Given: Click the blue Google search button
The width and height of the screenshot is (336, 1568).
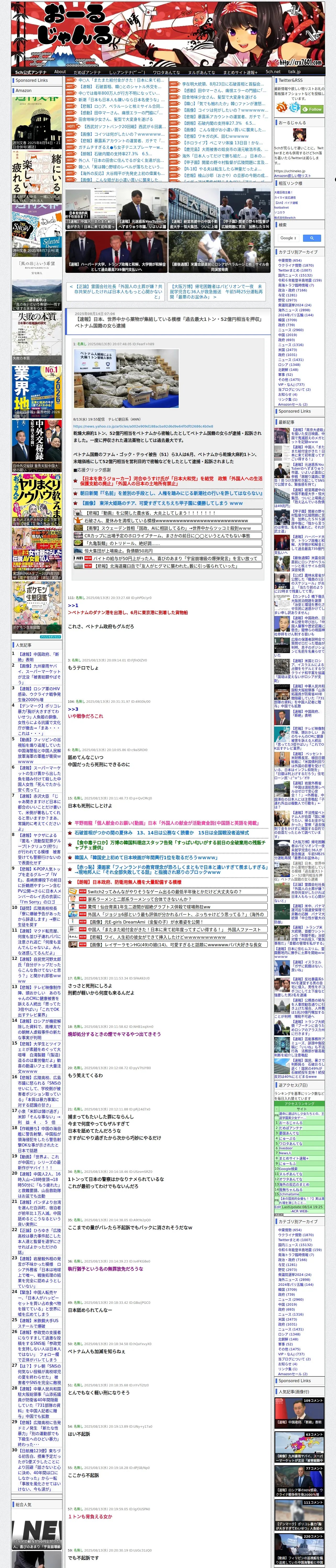Looking at the screenshot, I should [x=312, y=238].
